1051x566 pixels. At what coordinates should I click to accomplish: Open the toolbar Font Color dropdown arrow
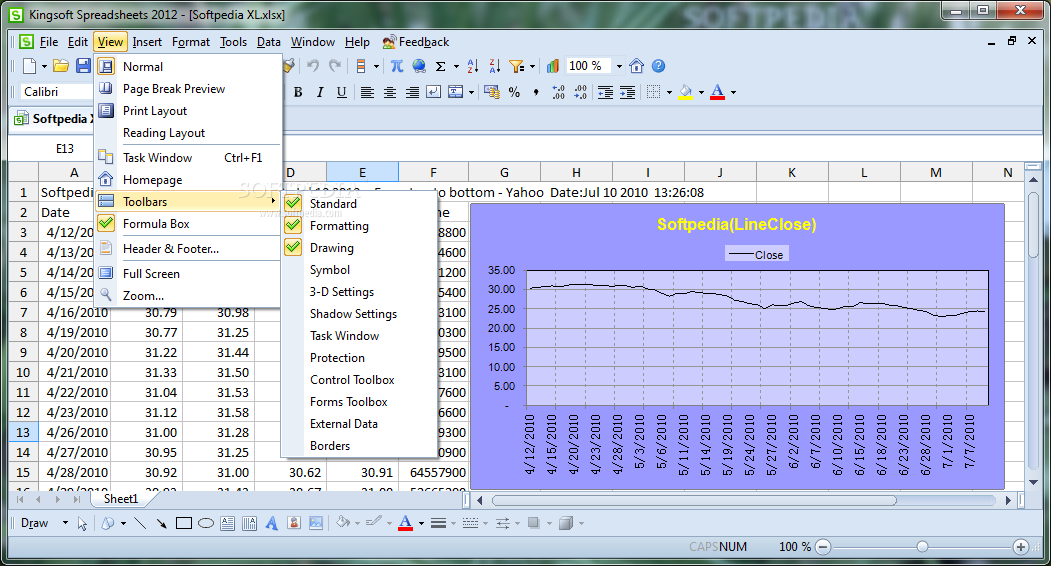(x=733, y=93)
